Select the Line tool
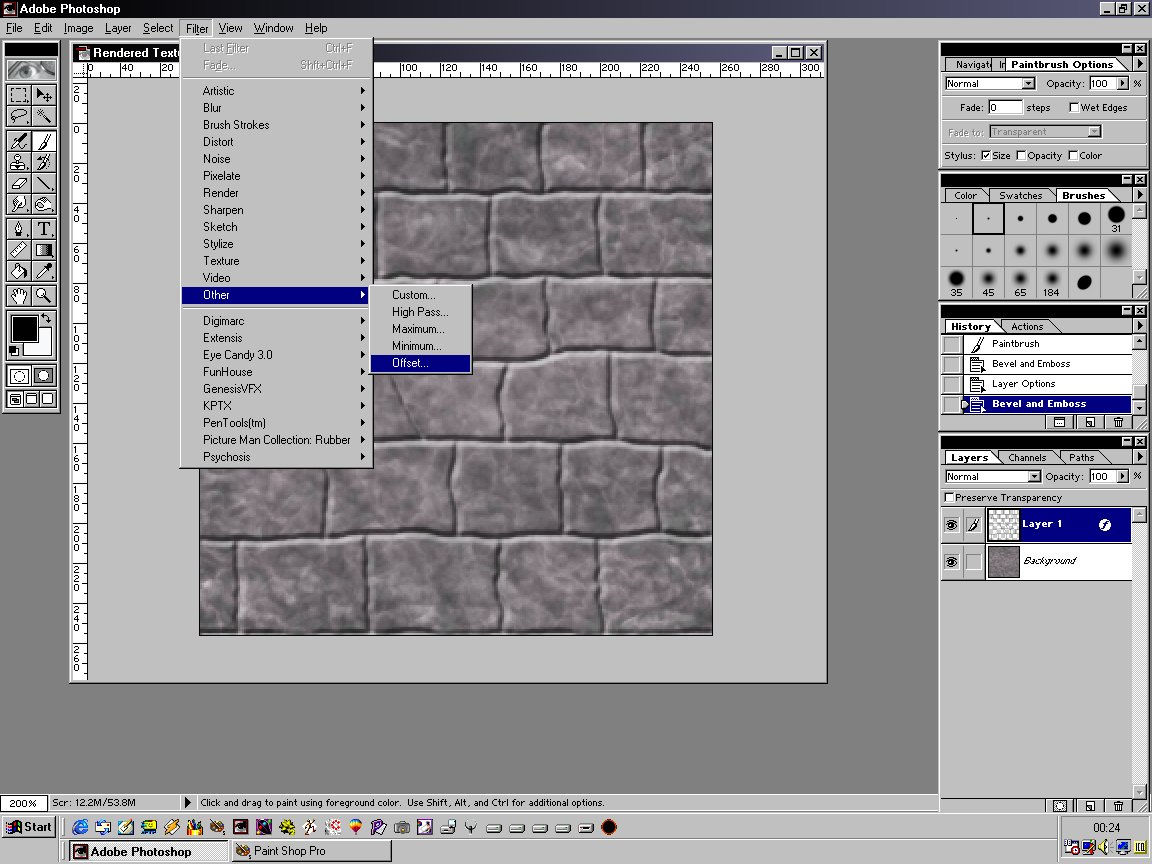 coord(44,183)
